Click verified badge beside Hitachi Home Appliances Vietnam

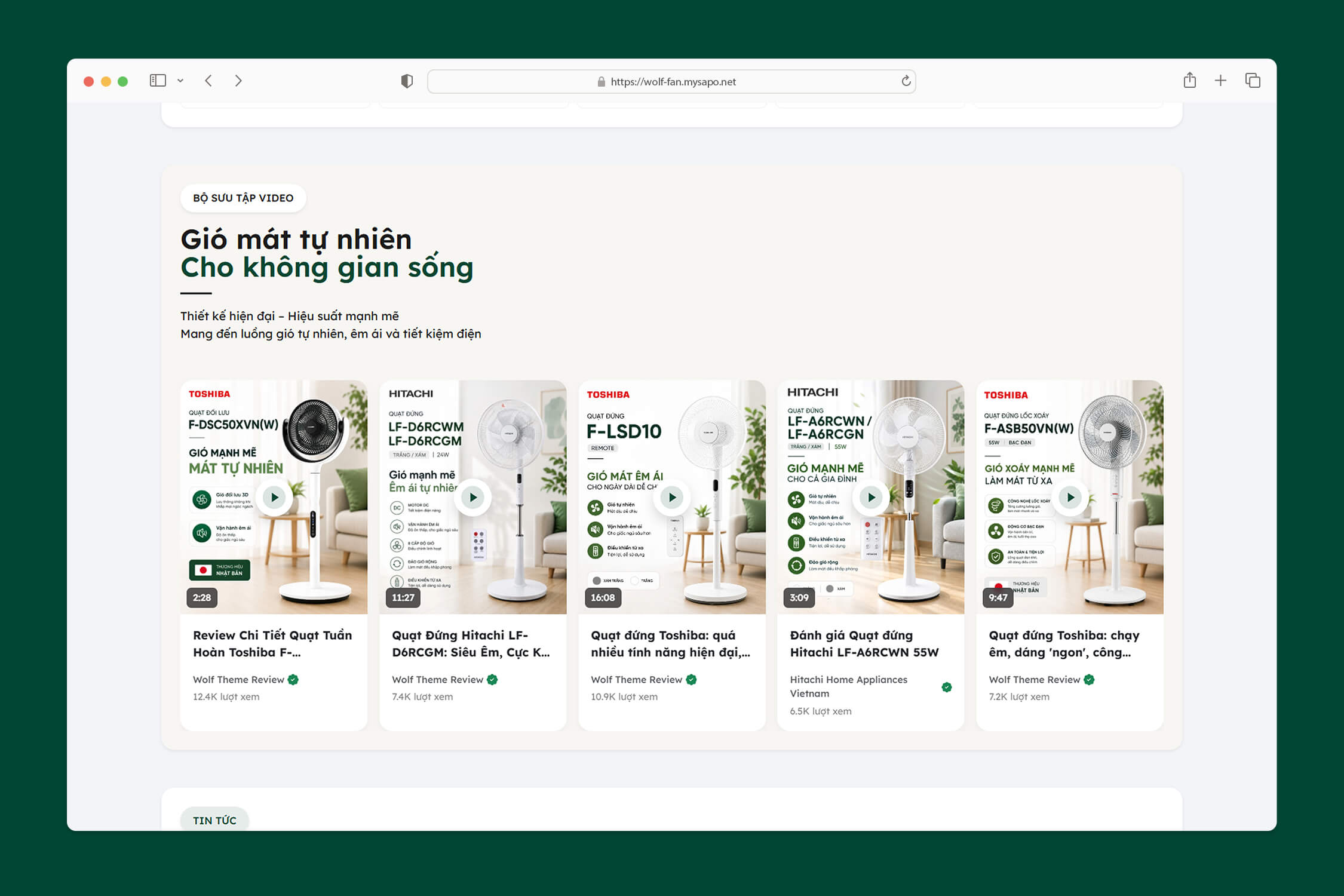(x=947, y=687)
